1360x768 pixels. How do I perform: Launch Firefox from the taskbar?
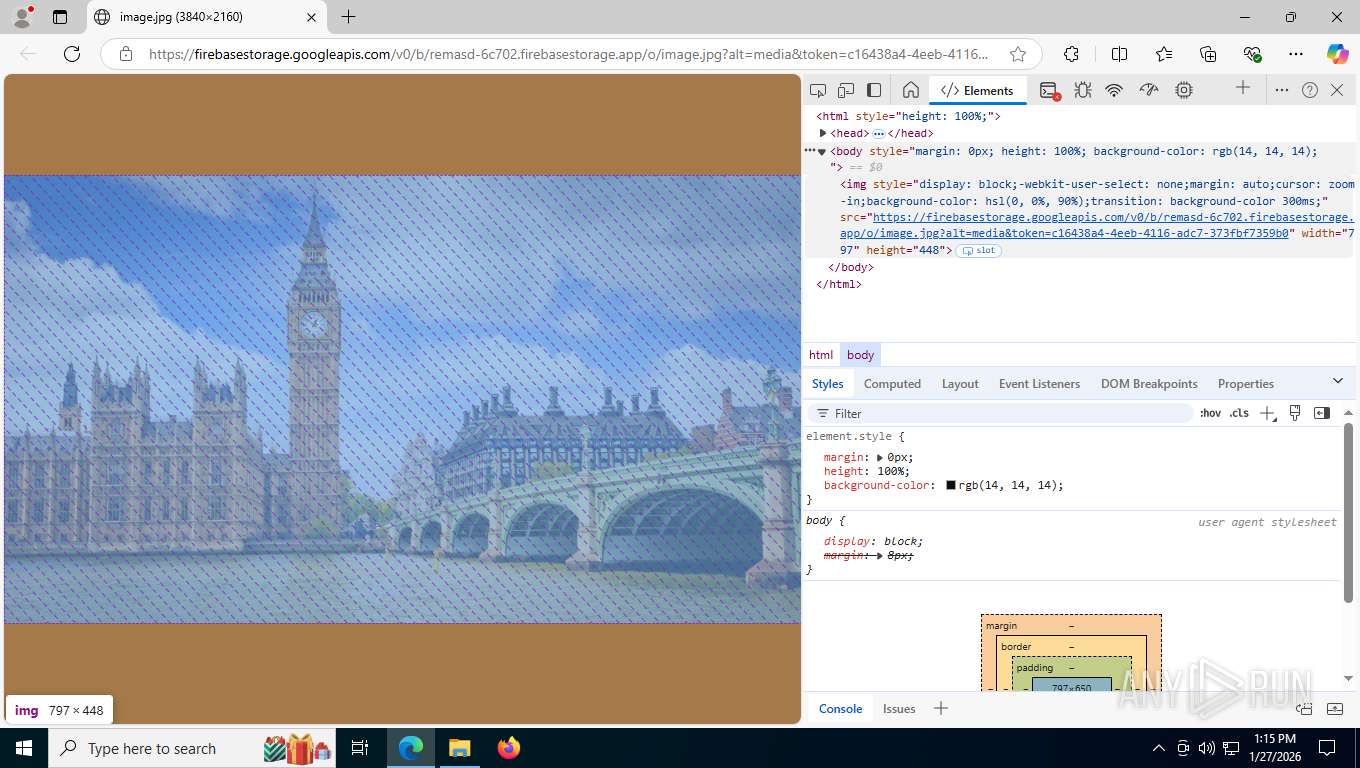(509, 748)
